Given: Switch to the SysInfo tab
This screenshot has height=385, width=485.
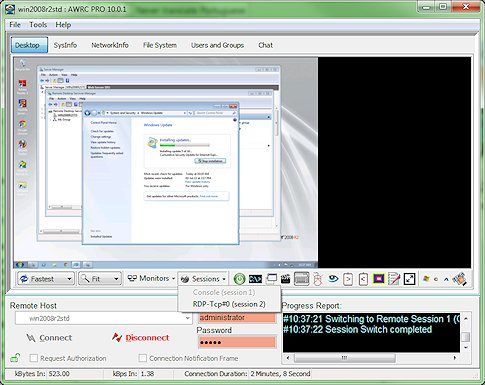Looking at the screenshot, I should pyautogui.click(x=65, y=45).
